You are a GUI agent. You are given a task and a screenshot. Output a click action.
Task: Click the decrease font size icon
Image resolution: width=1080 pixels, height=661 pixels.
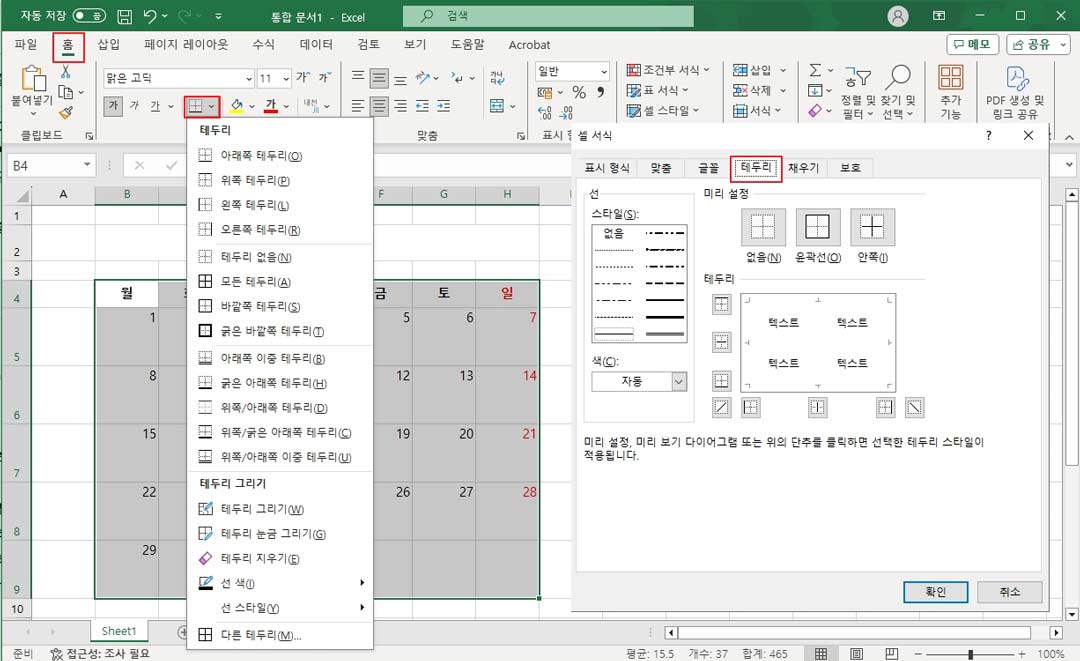[324, 77]
